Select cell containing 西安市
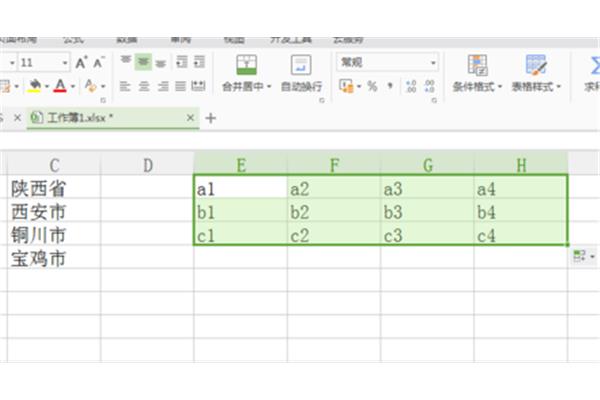 [x=54, y=211]
